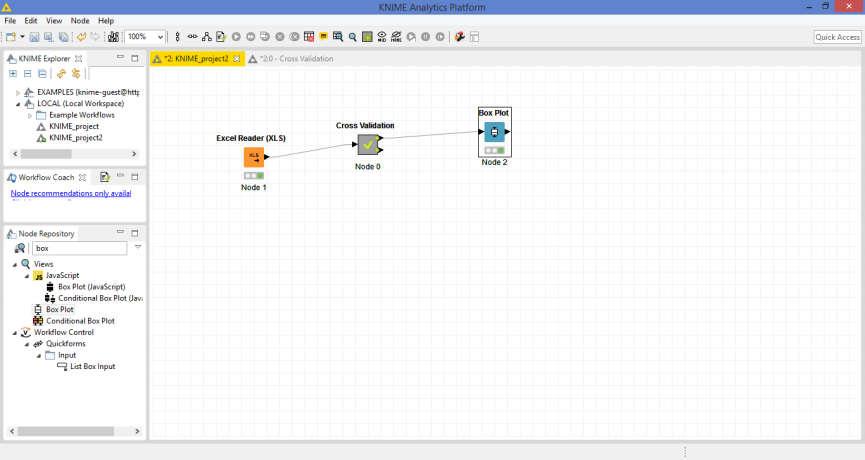
Task: Select the Cross Validation node on canvas
Action: point(368,145)
